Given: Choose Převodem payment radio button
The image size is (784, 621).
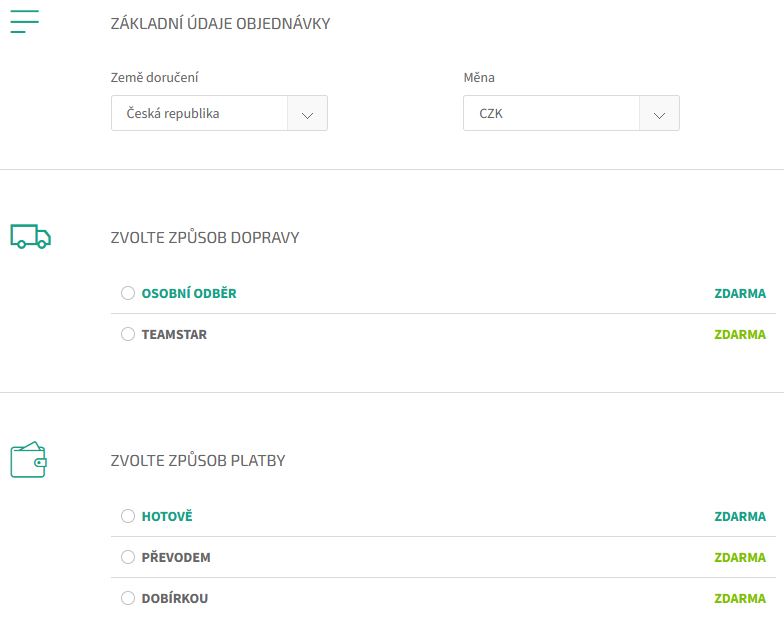Looking at the screenshot, I should click(x=128, y=557).
